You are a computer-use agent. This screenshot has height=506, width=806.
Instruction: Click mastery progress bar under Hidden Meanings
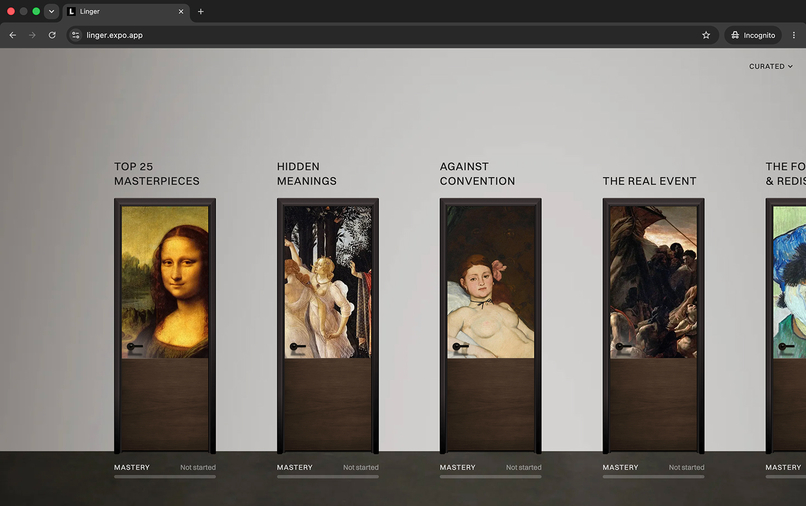point(328,477)
